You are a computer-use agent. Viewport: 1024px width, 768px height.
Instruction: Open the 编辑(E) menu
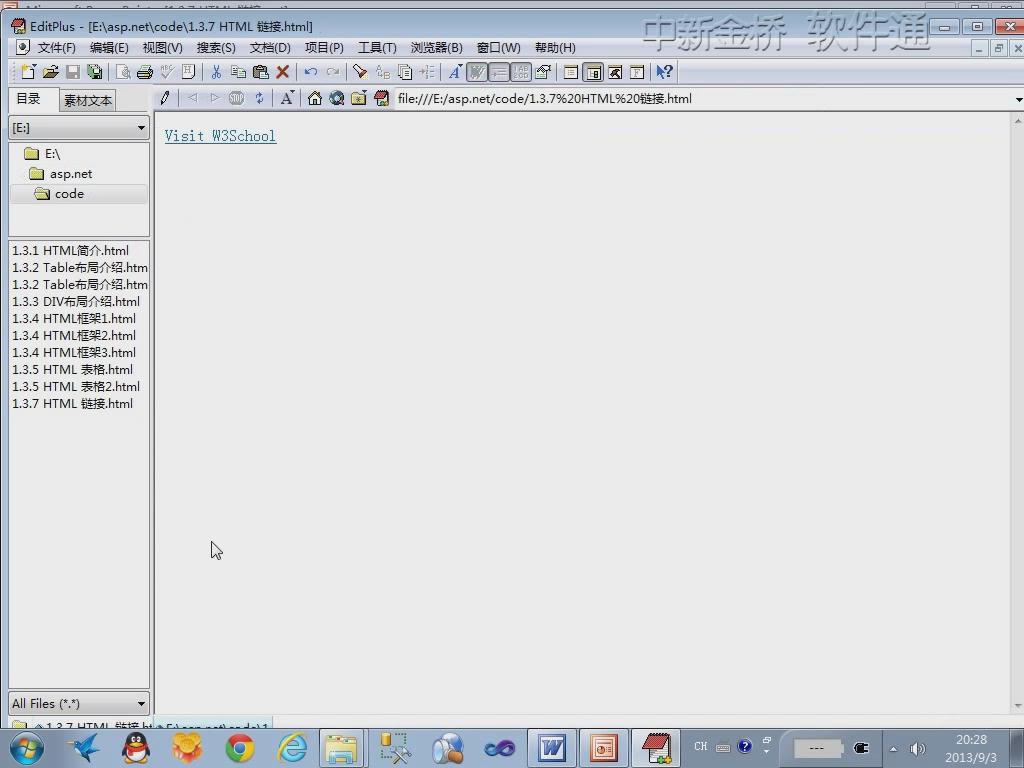(109, 48)
